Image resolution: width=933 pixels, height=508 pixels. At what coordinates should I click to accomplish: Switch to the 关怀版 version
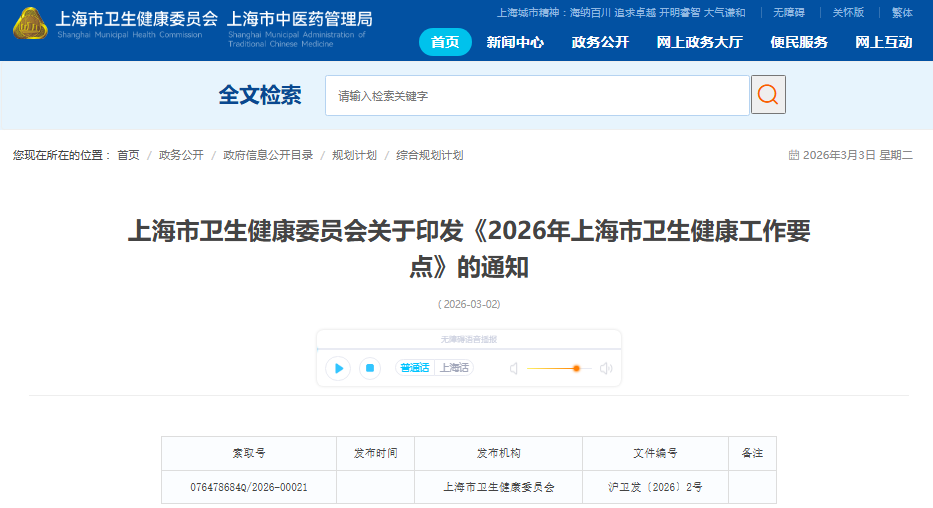[x=848, y=12]
